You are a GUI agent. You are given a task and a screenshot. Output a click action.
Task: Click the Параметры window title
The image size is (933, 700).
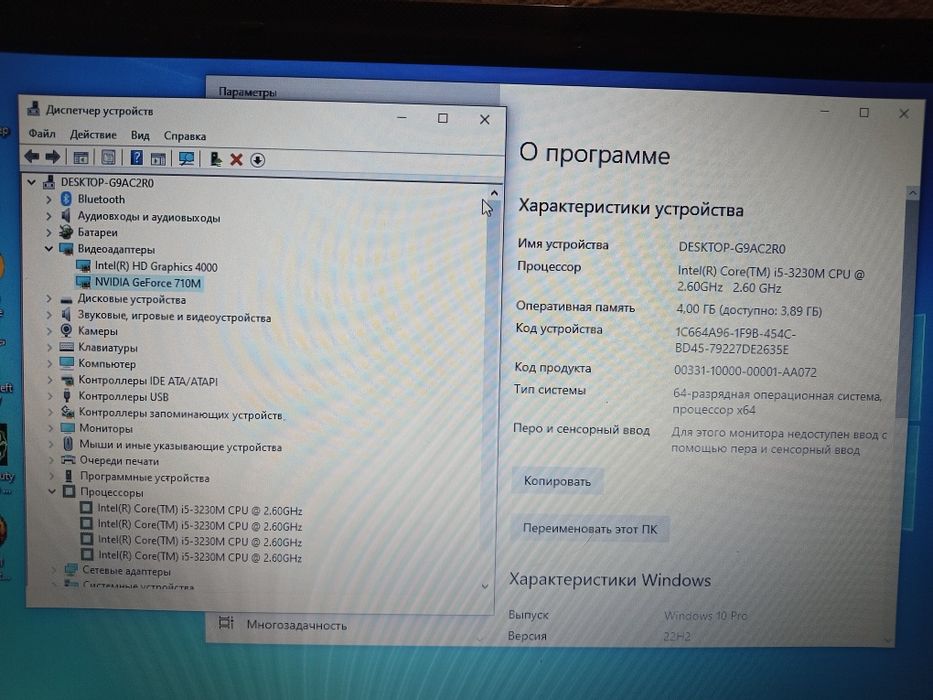tap(248, 92)
